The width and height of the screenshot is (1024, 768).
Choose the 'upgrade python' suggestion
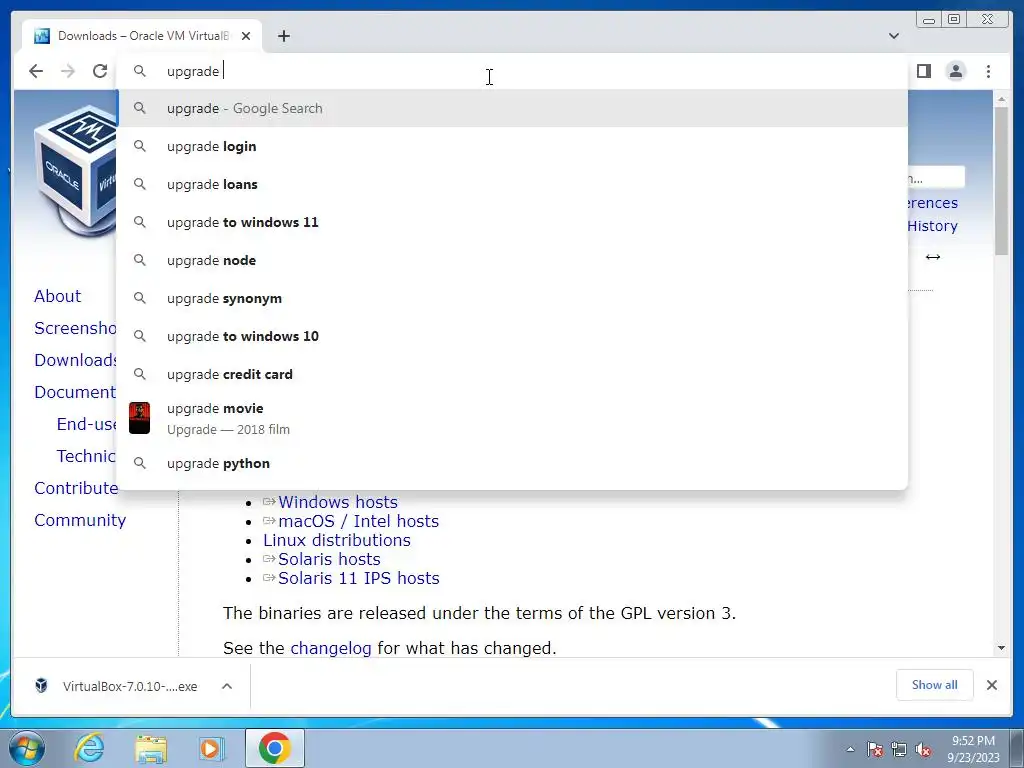(x=512, y=463)
